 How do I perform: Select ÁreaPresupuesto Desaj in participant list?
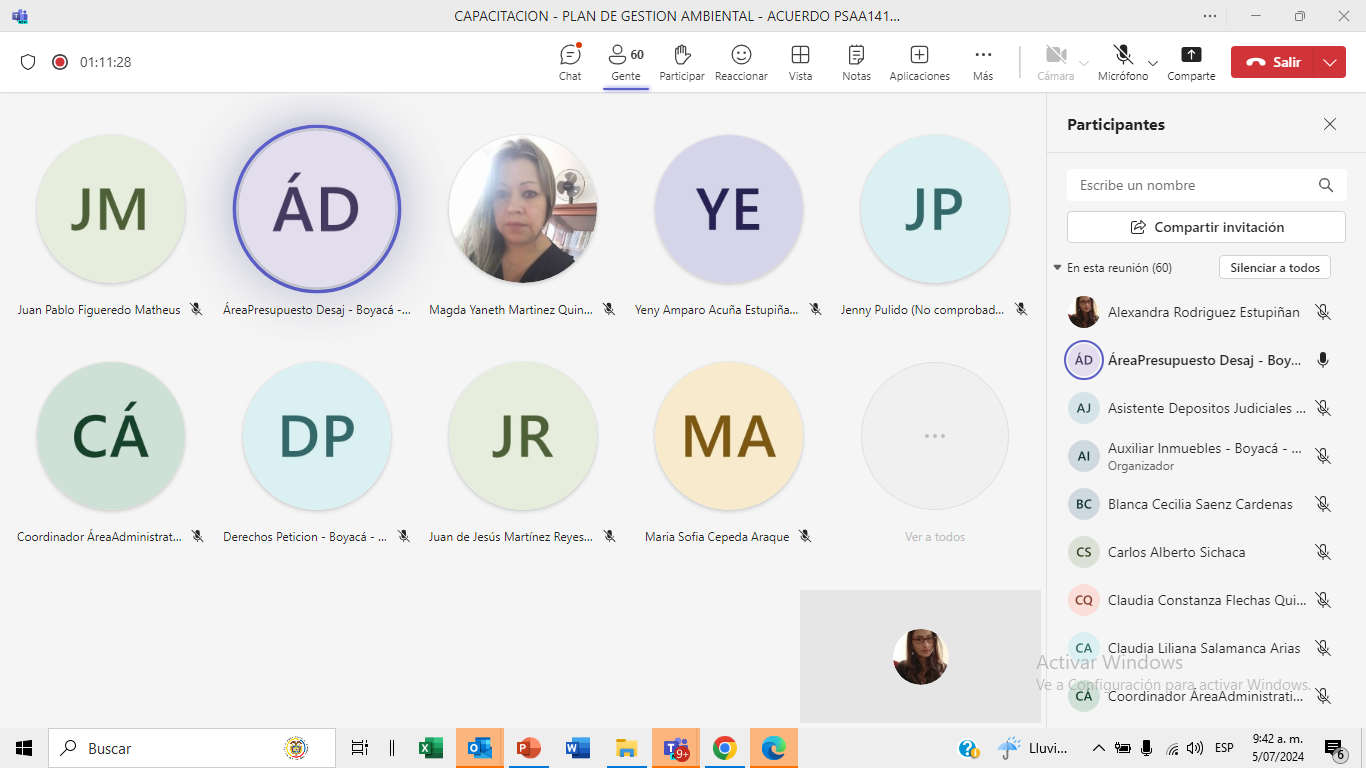[1204, 360]
